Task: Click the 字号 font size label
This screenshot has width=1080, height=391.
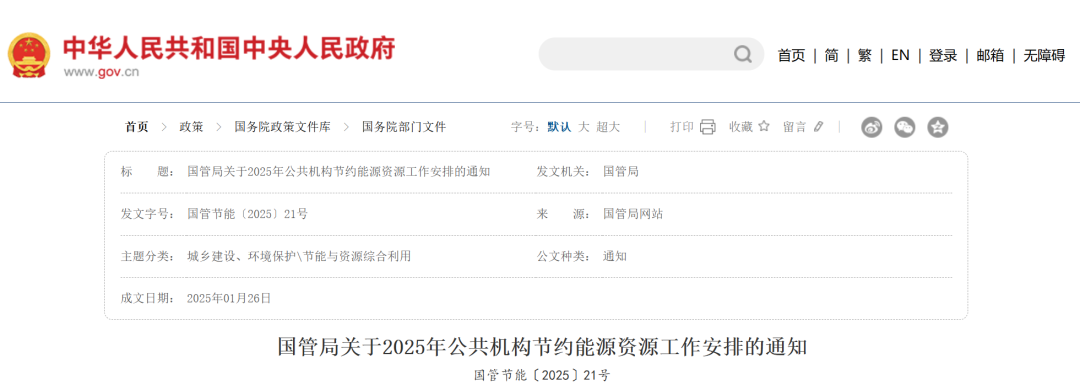Action: pos(525,127)
